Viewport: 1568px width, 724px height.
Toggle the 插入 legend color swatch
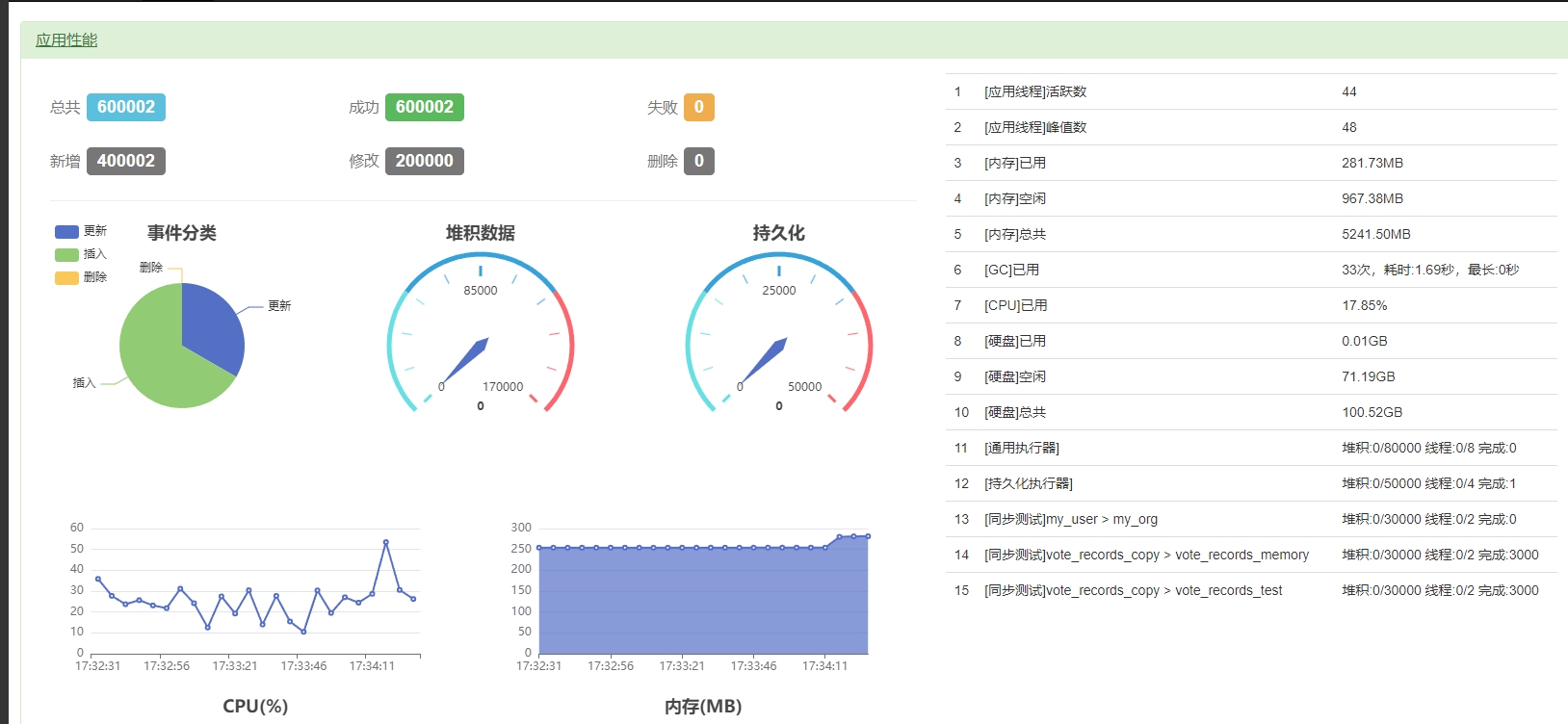click(x=66, y=255)
